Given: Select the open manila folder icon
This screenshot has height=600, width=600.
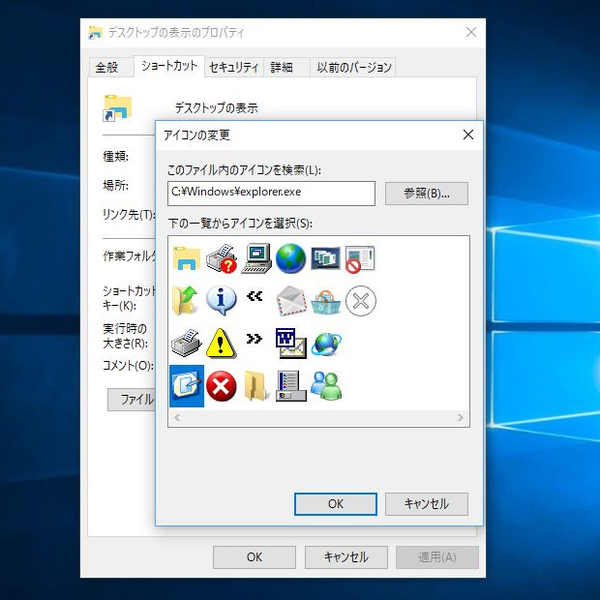Looking at the screenshot, I should point(256,386).
